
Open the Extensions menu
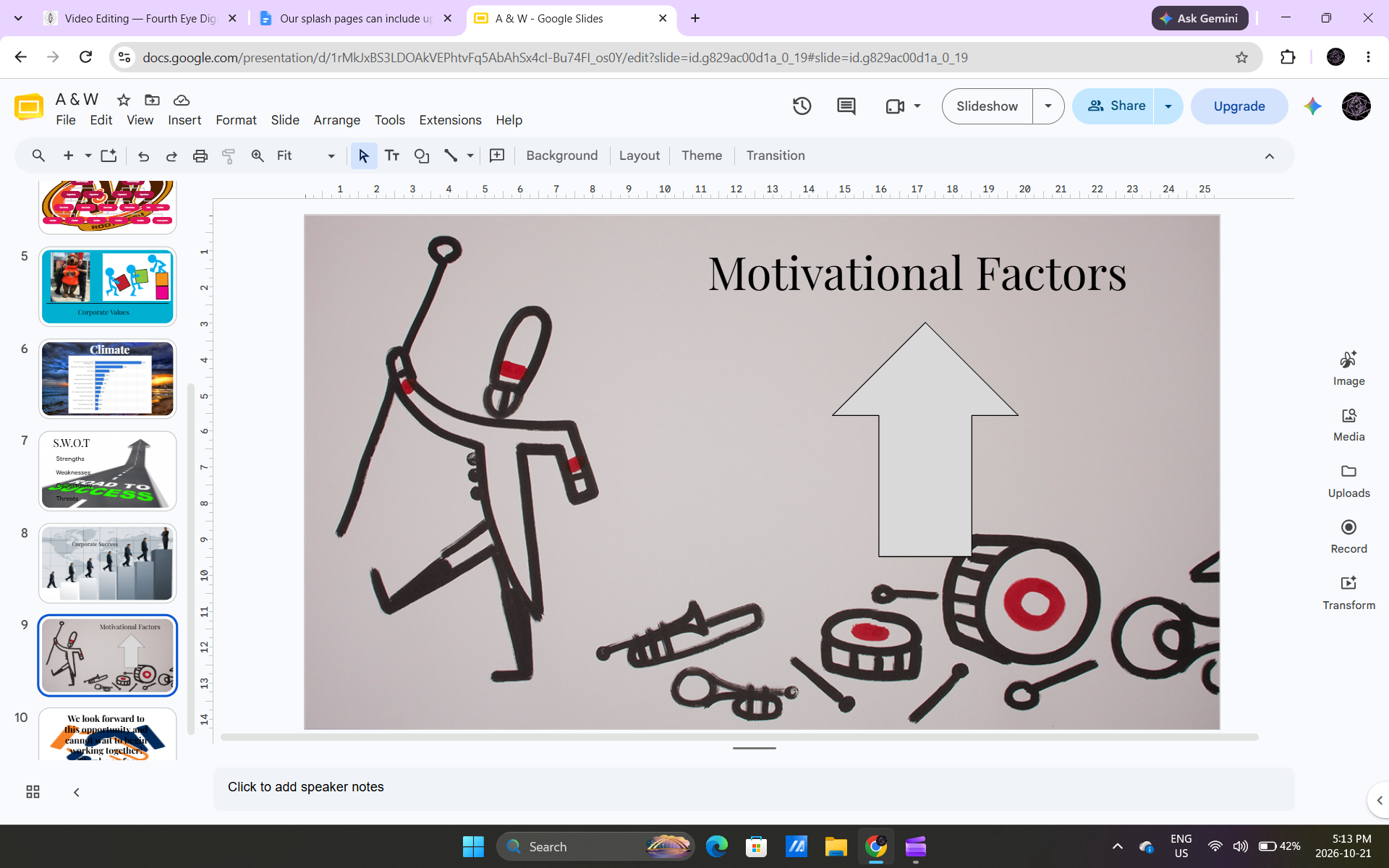pyautogui.click(x=450, y=120)
